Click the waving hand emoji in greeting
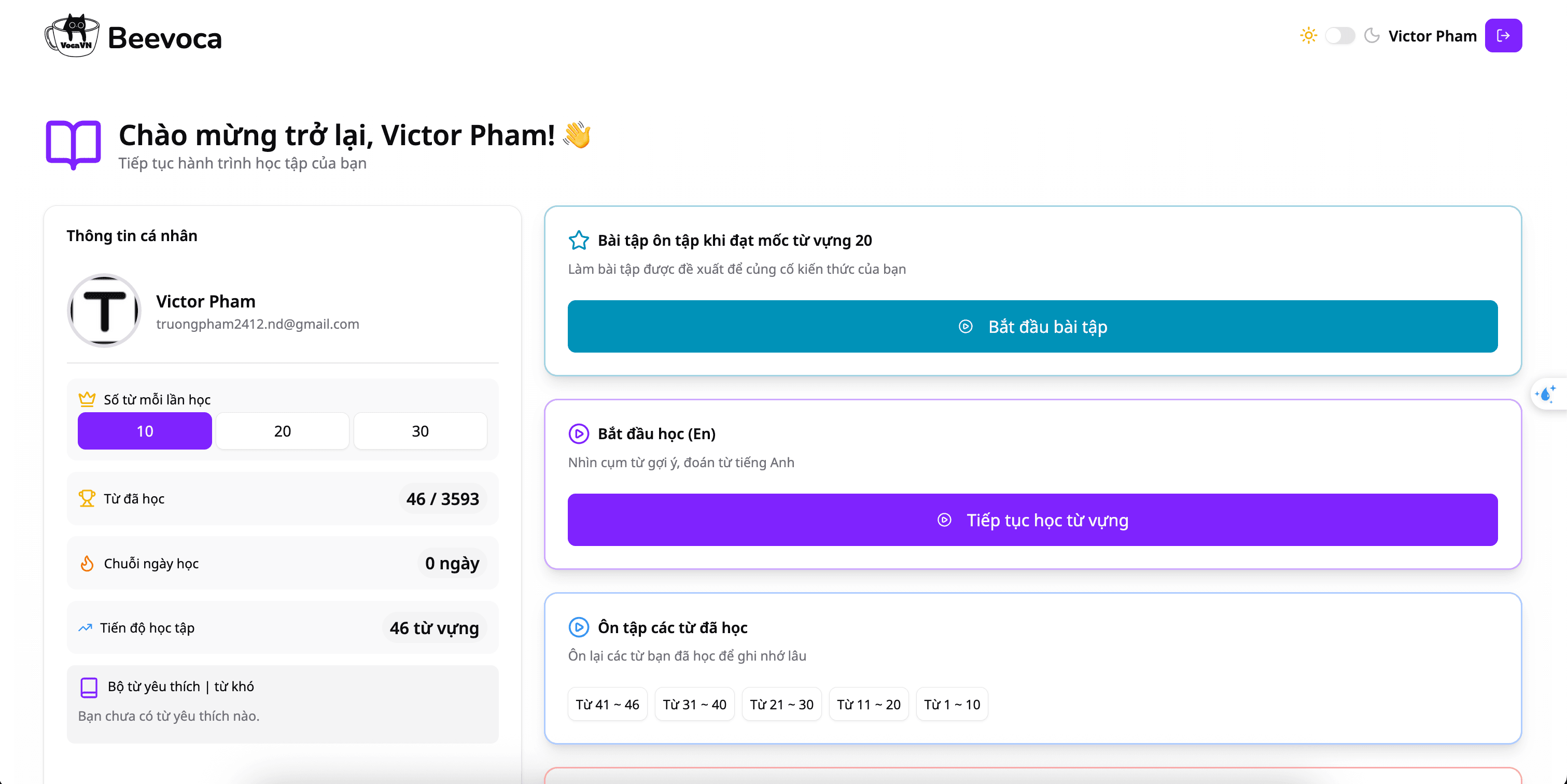Image resolution: width=1567 pixels, height=784 pixels. click(x=577, y=134)
